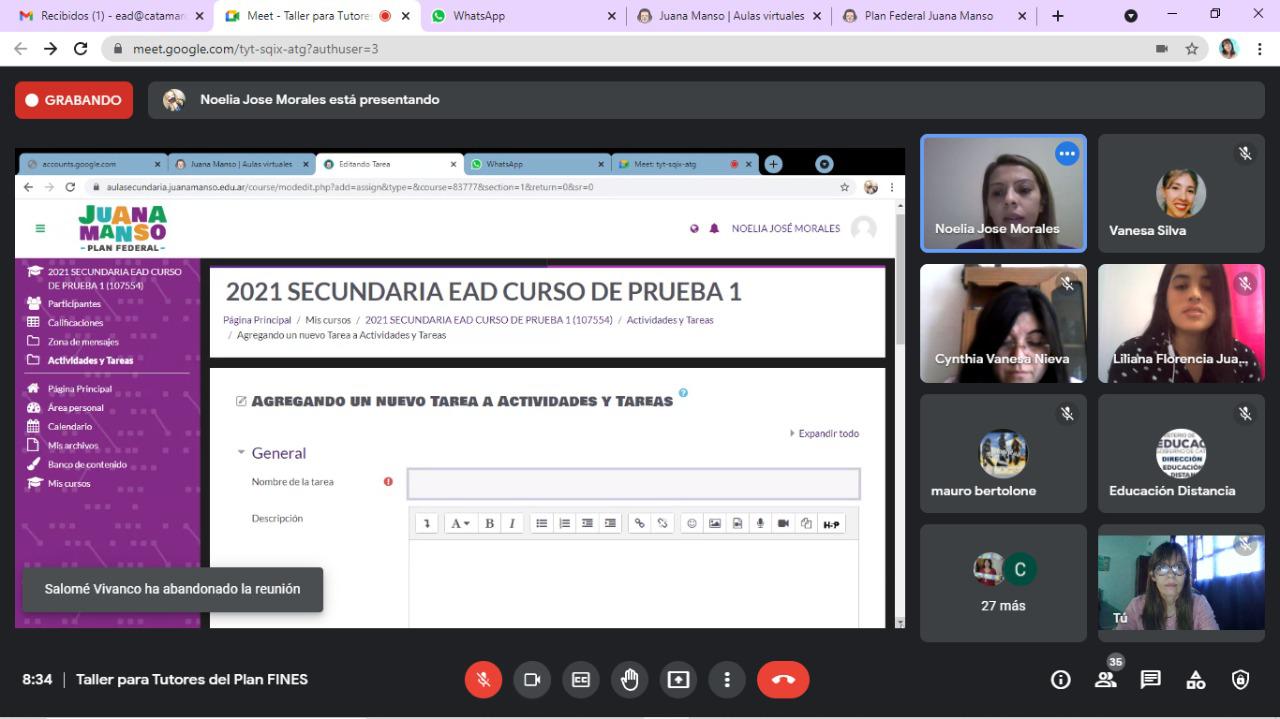
Task: Click the GRABANDO recording indicator
Action: [74, 100]
